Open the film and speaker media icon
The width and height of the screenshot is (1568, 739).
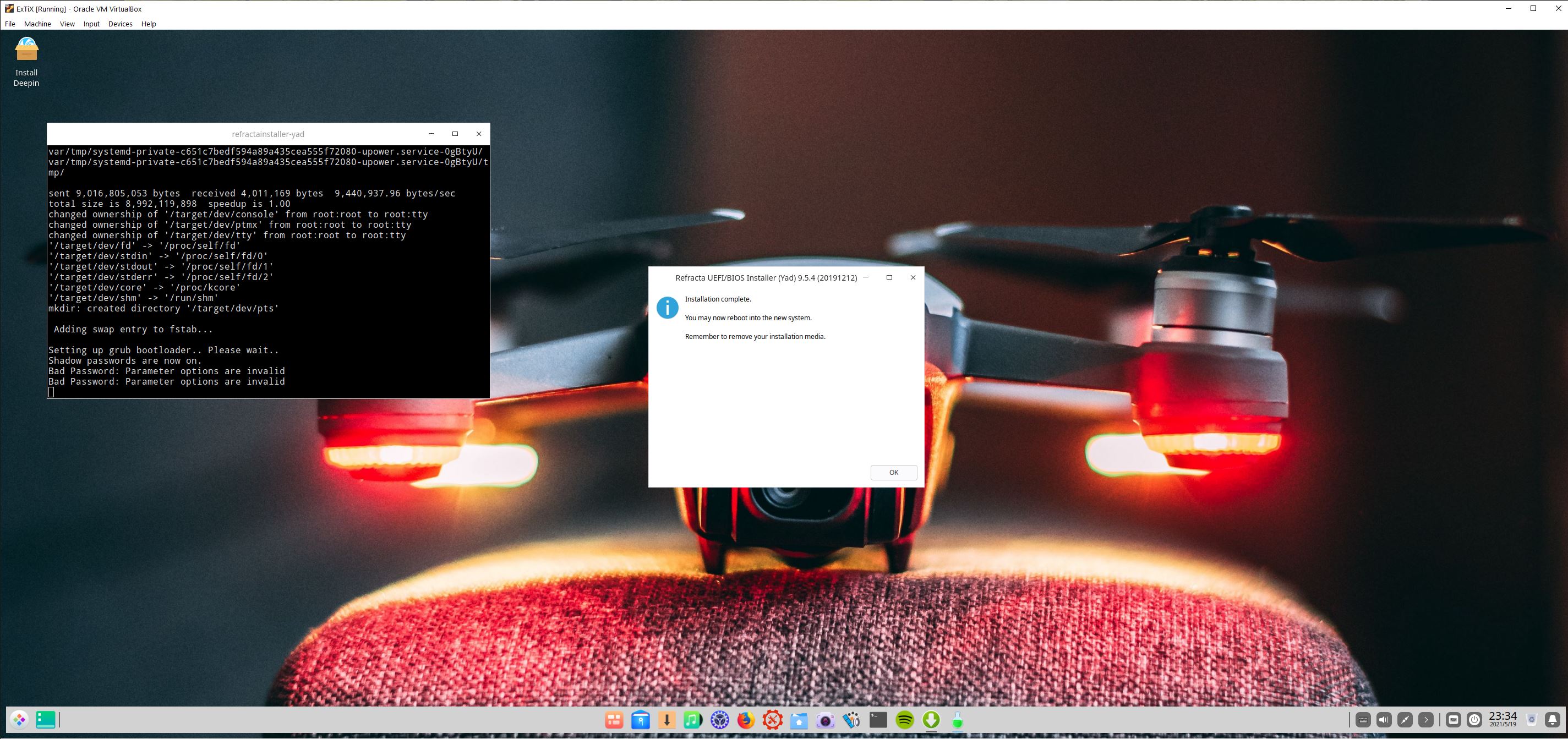851,721
